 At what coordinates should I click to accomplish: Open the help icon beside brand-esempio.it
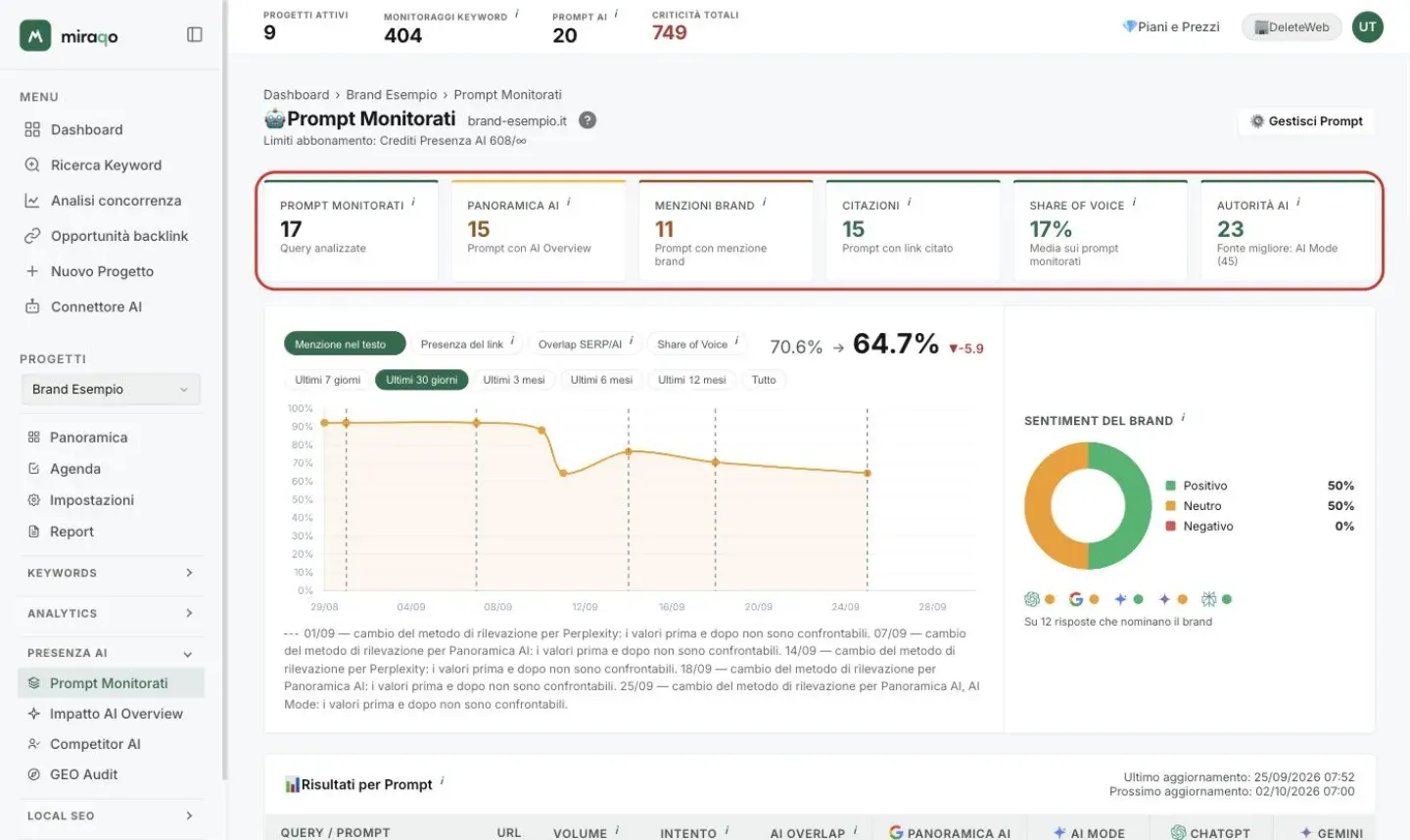tap(587, 120)
